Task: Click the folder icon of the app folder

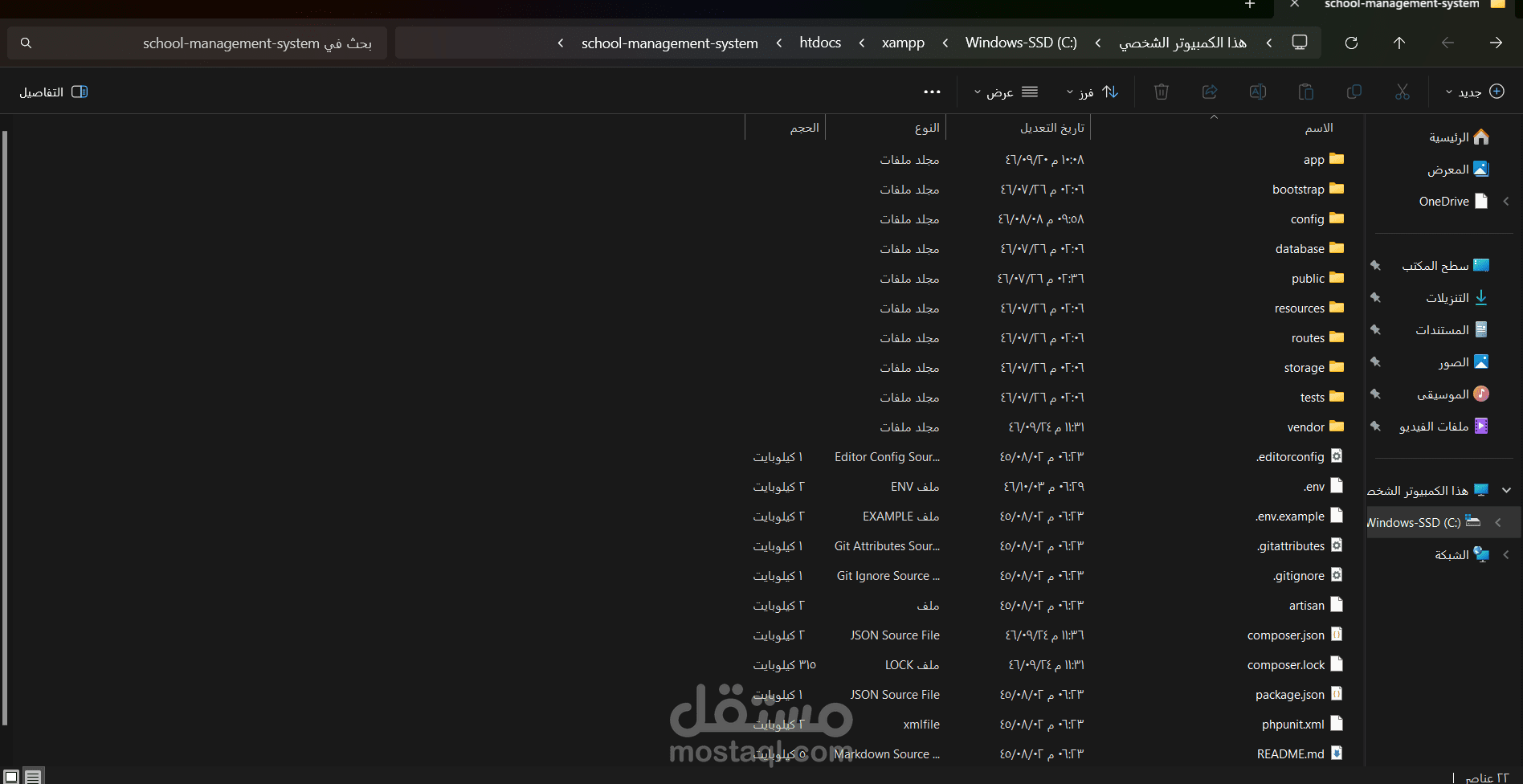Action: tap(1337, 159)
